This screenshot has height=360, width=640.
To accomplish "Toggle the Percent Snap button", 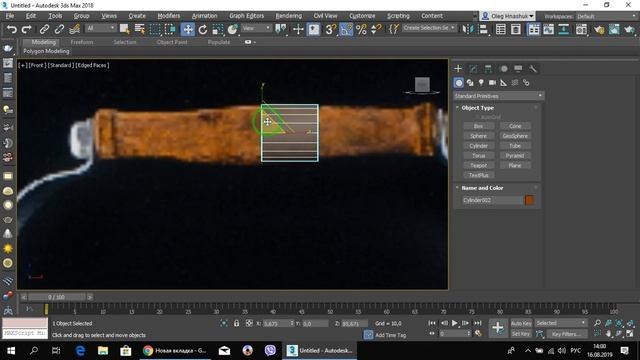I will coord(361,29).
